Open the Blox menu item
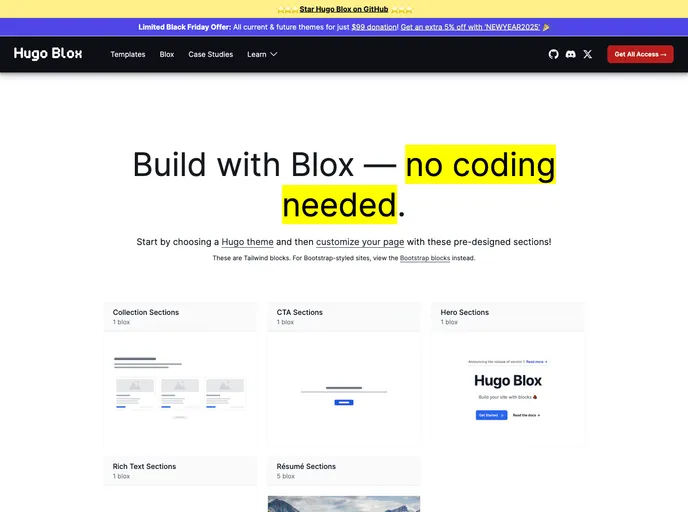Viewport: 688px width, 512px height. (x=167, y=54)
